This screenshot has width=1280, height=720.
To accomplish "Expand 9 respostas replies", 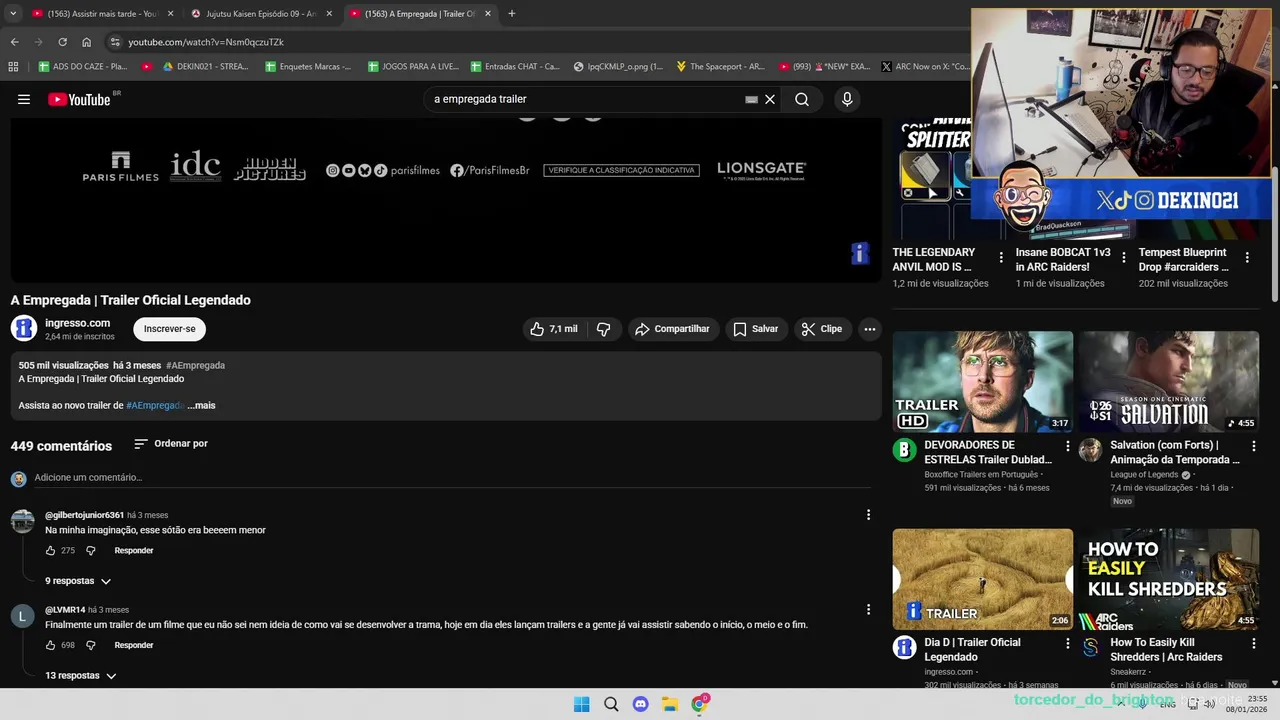I will click(77, 581).
